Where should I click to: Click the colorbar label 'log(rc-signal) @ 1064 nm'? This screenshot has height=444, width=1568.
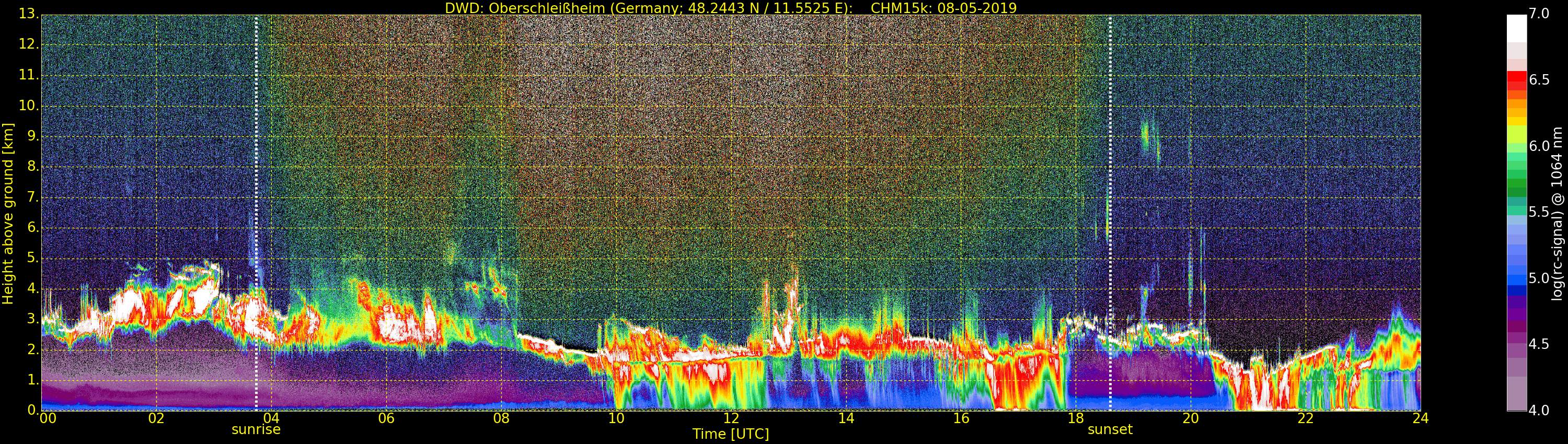1557,213
